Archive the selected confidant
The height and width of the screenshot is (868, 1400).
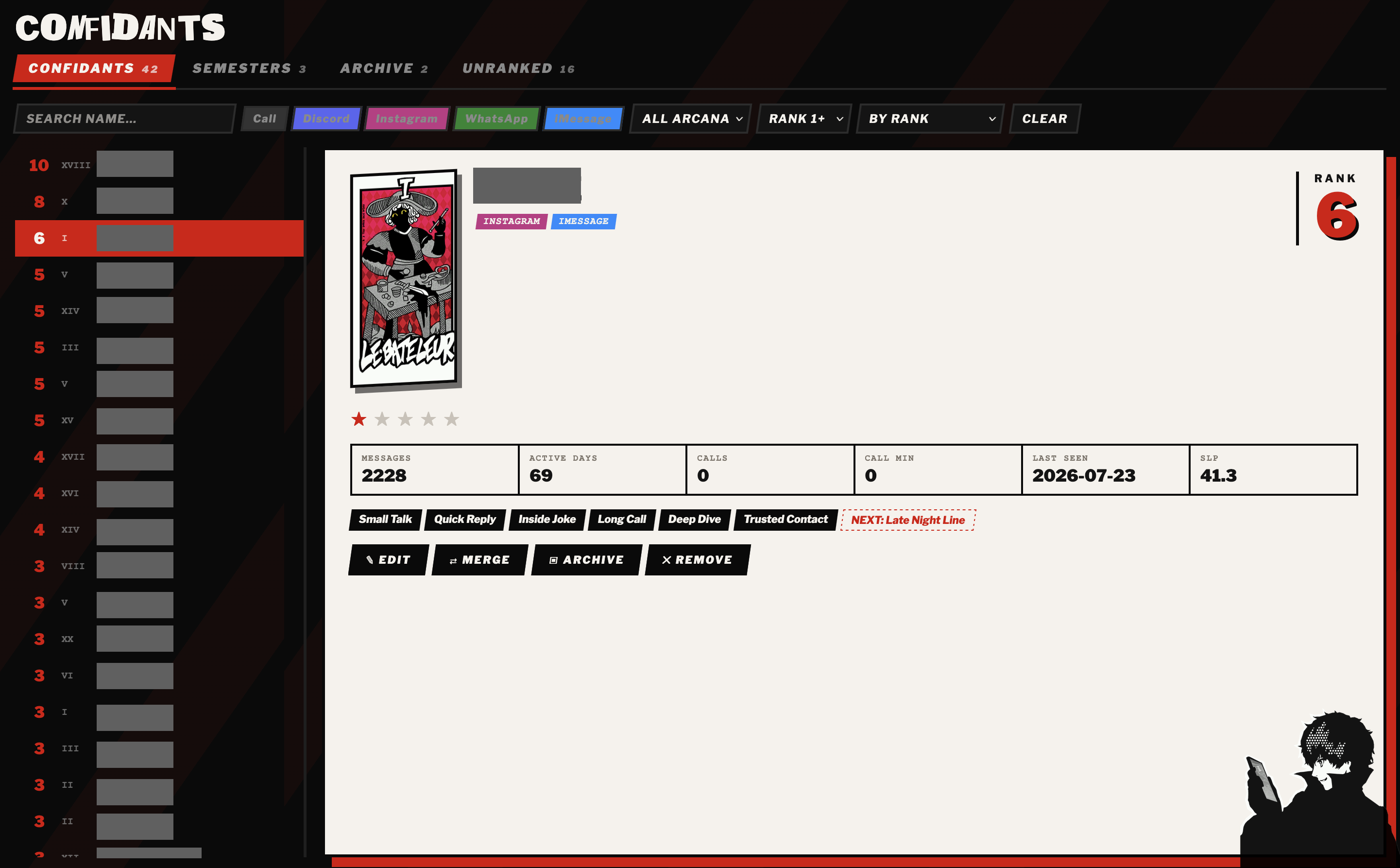[586, 560]
